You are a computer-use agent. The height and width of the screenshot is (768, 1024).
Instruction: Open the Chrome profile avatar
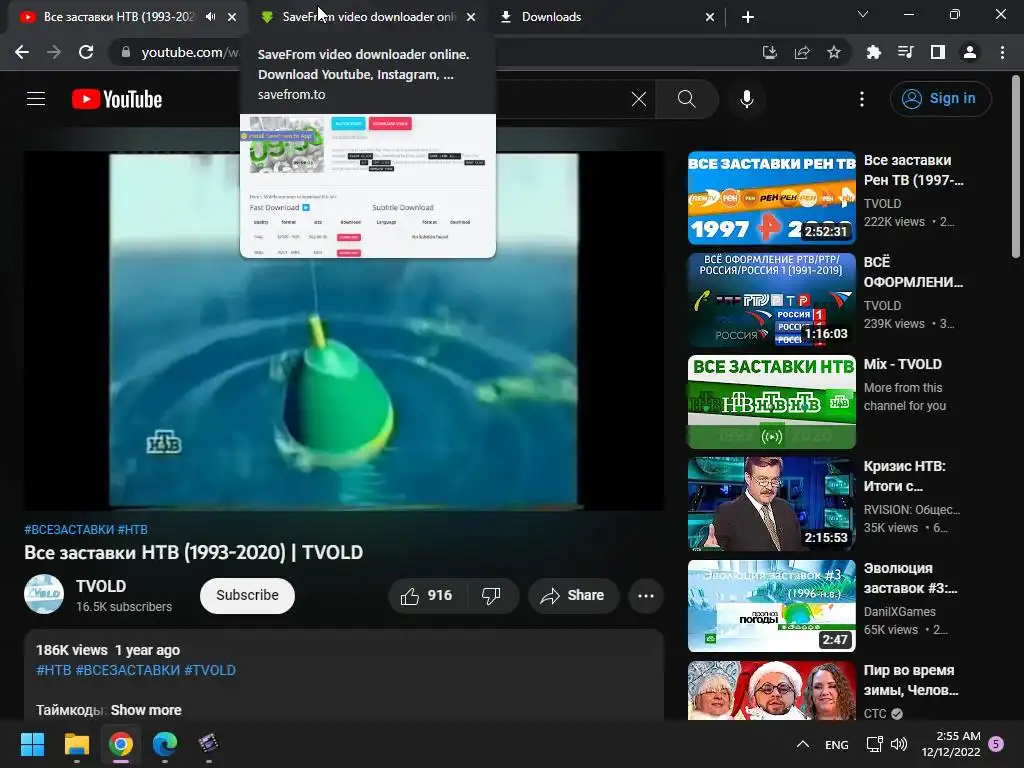point(970,52)
